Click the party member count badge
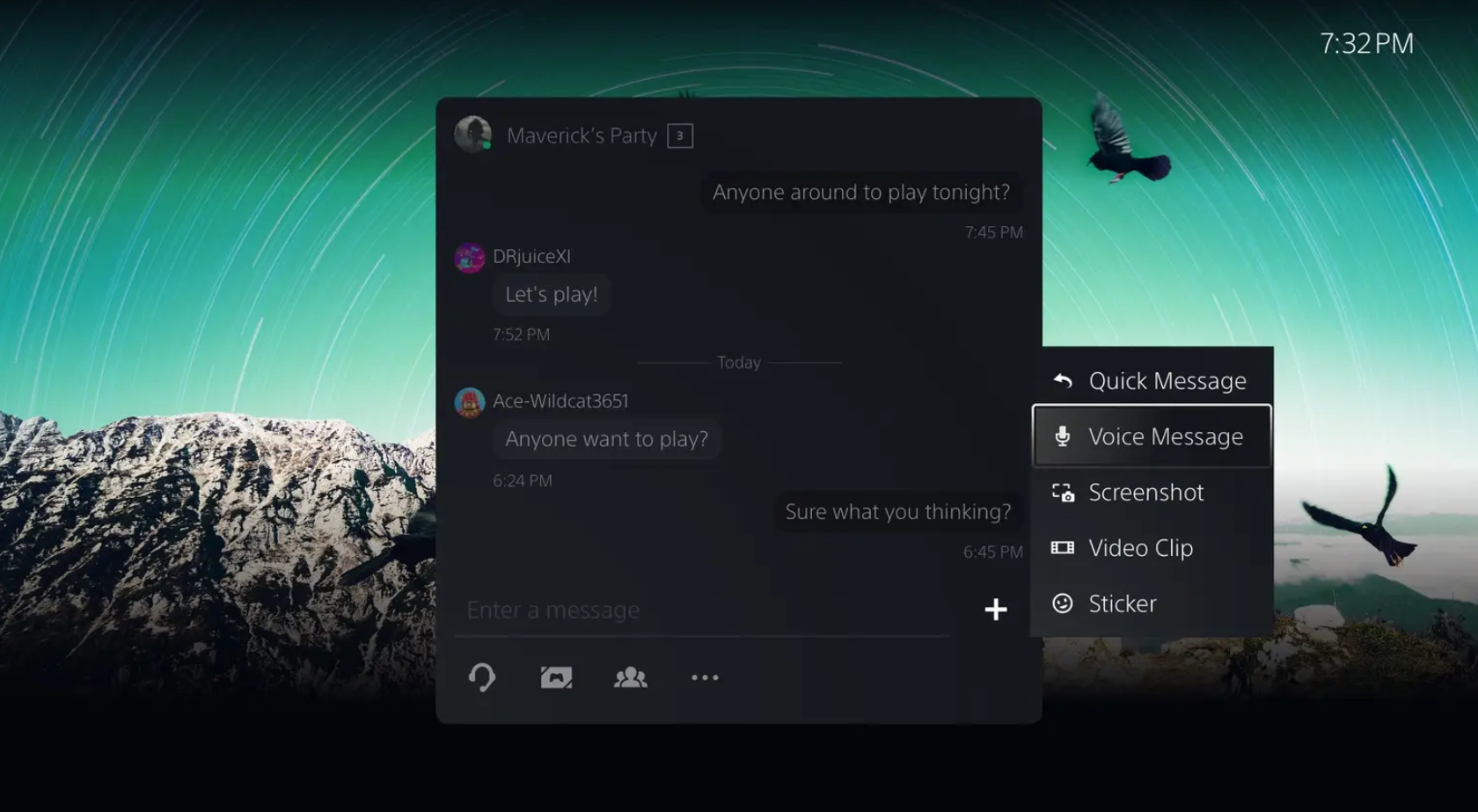Image resolution: width=1478 pixels, height=812 pixels. pyautogui.click(x=680, y=136)
